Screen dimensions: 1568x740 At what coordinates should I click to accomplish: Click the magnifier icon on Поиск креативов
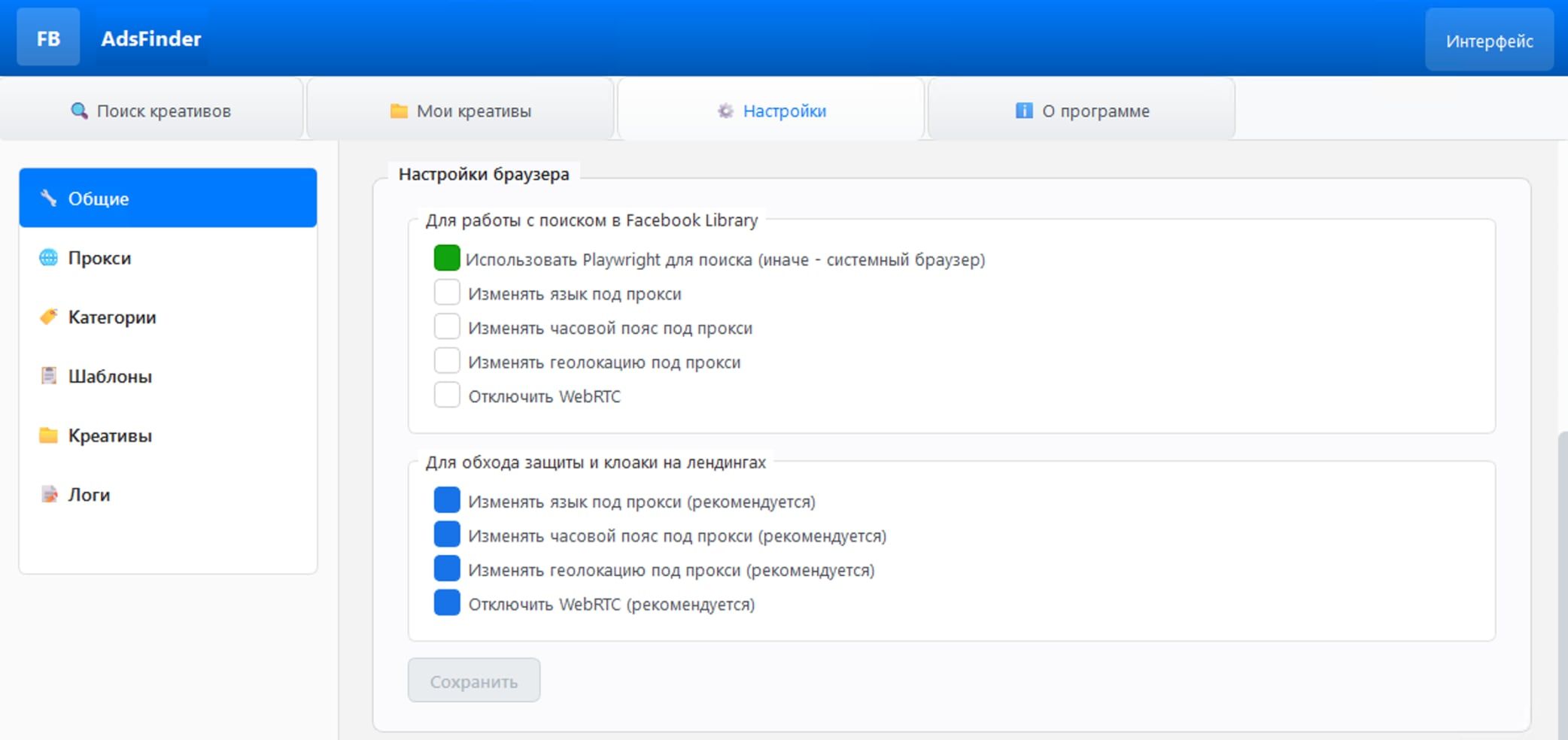[79, 111]
